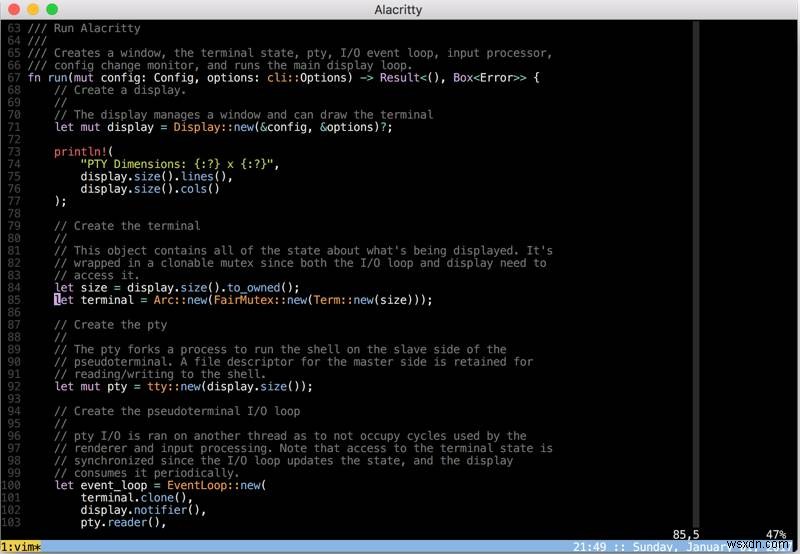
Task: Click 'display.notifier(),' on line 102
Action: [x=143, y=510]
